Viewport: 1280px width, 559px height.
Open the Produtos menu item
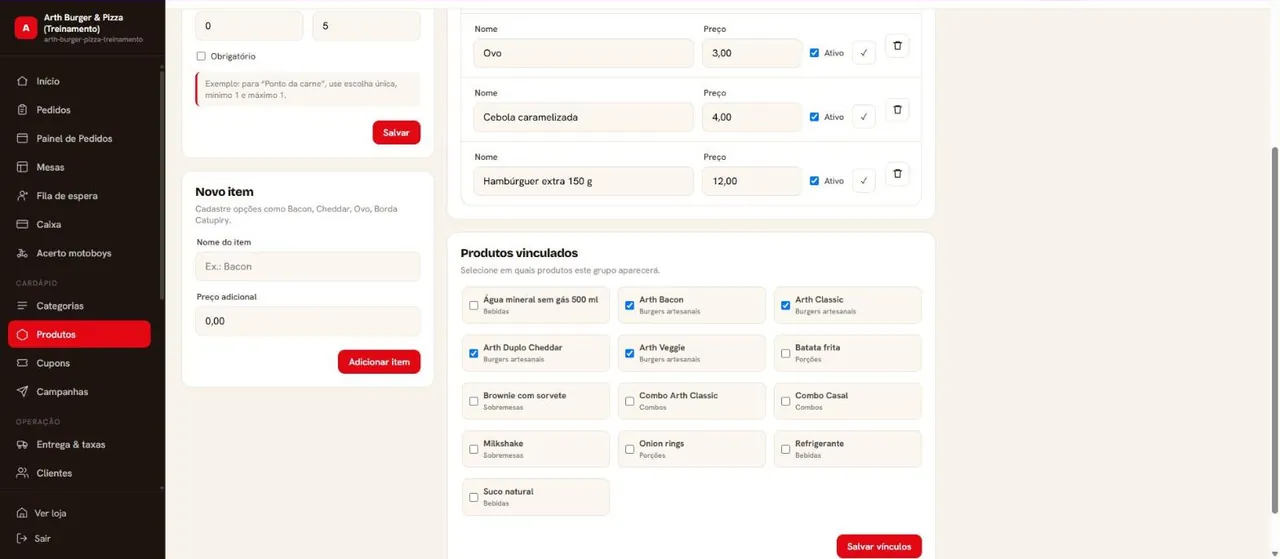(x=79, y=334)
